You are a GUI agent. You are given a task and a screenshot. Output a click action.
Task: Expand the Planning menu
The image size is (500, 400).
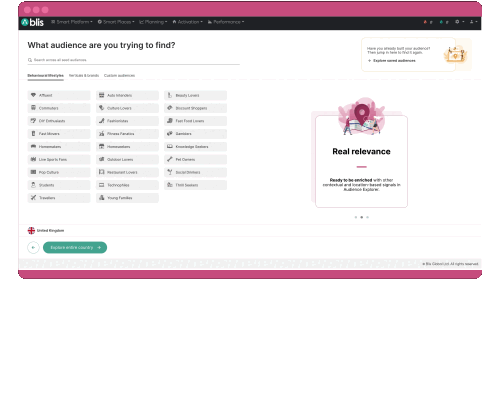click(x=153, y=22)
